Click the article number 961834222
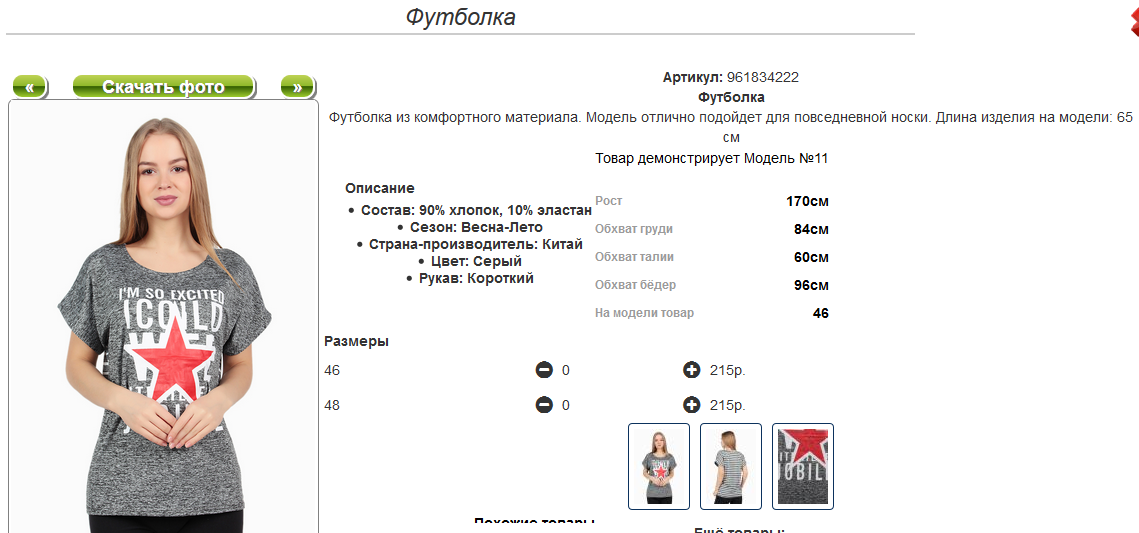Image resolution: width=1139 pixels, height=533 pixels. pyautogui.click(x=762, y=77)
